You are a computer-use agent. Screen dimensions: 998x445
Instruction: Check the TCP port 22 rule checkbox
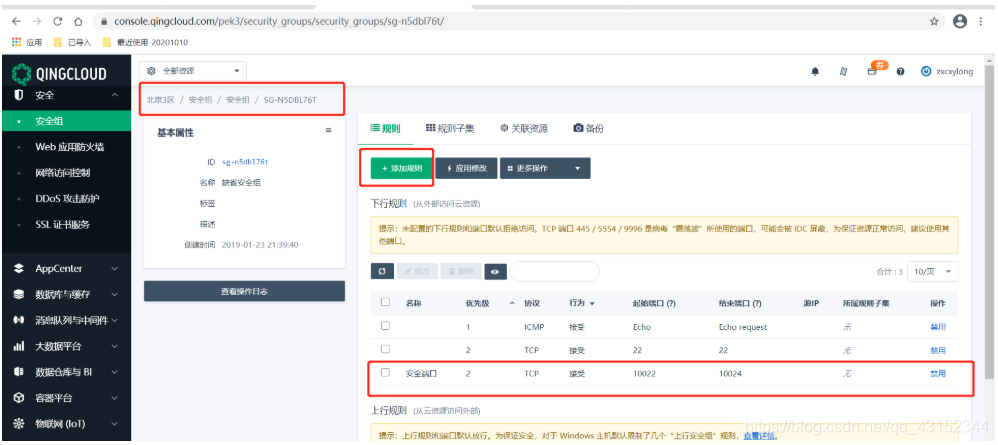(385, 349)
